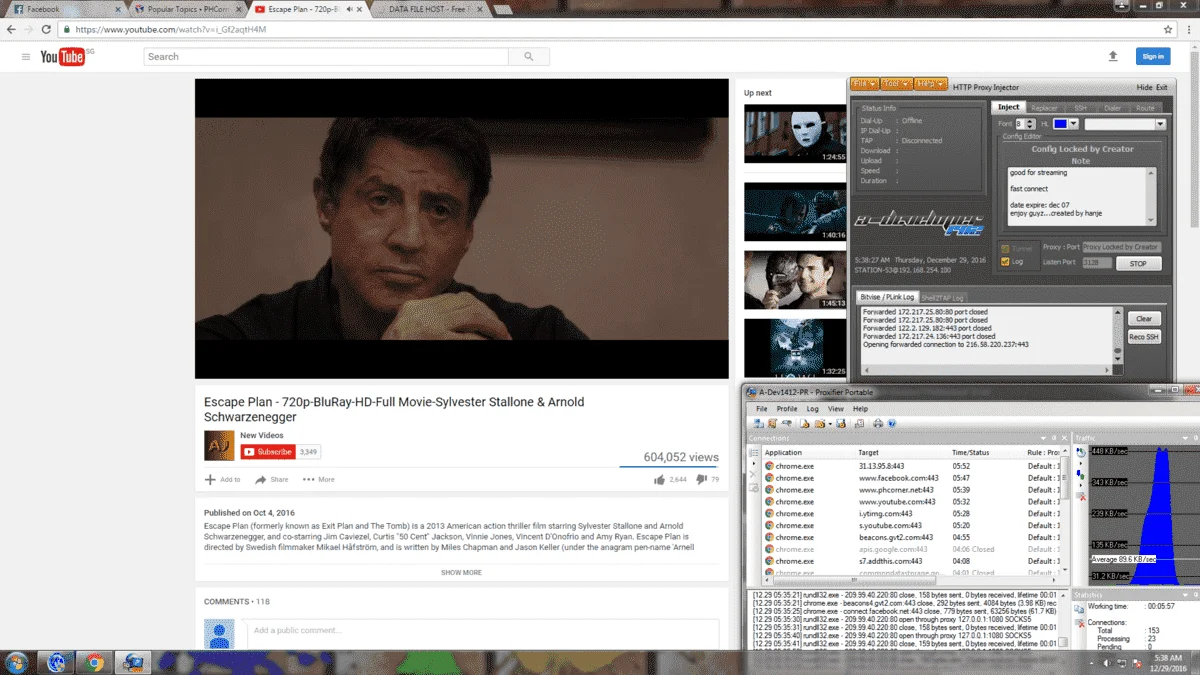Click the Traffic panel top side icon
Viewport: 1200px width, 675px height.
(x=1081, y=452)
